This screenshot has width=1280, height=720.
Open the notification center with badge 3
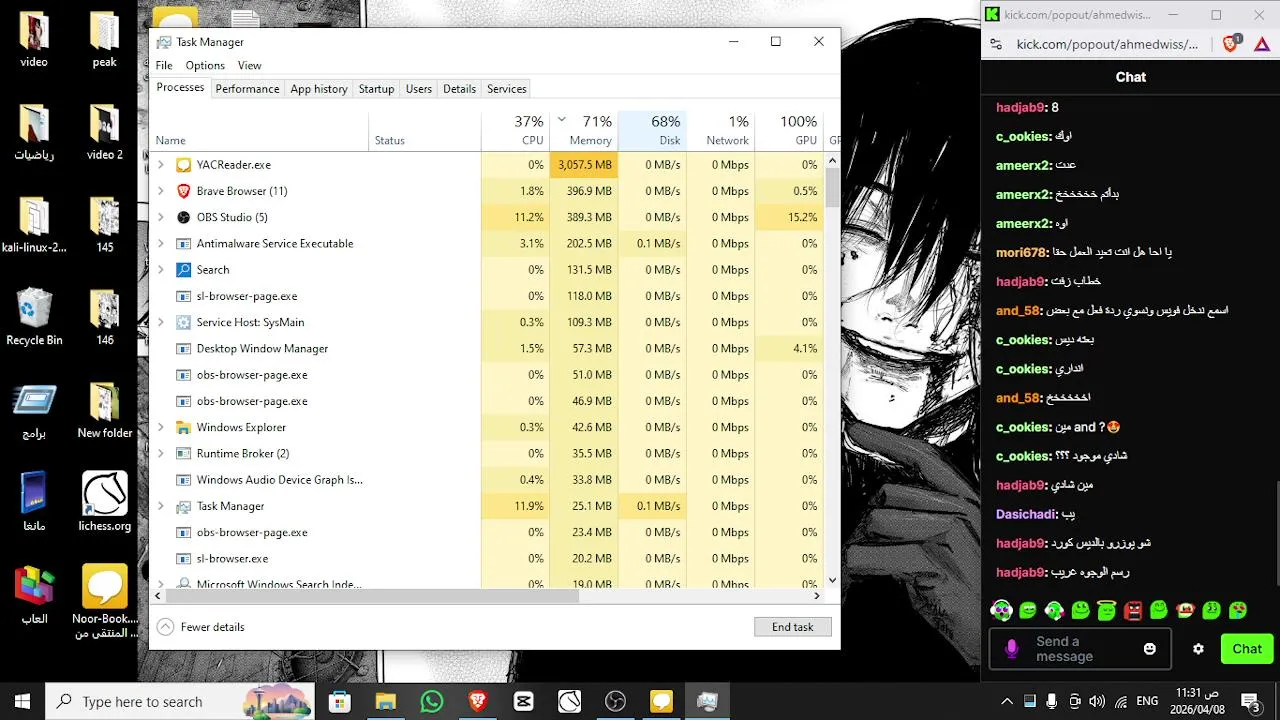tap(1250, 701)
